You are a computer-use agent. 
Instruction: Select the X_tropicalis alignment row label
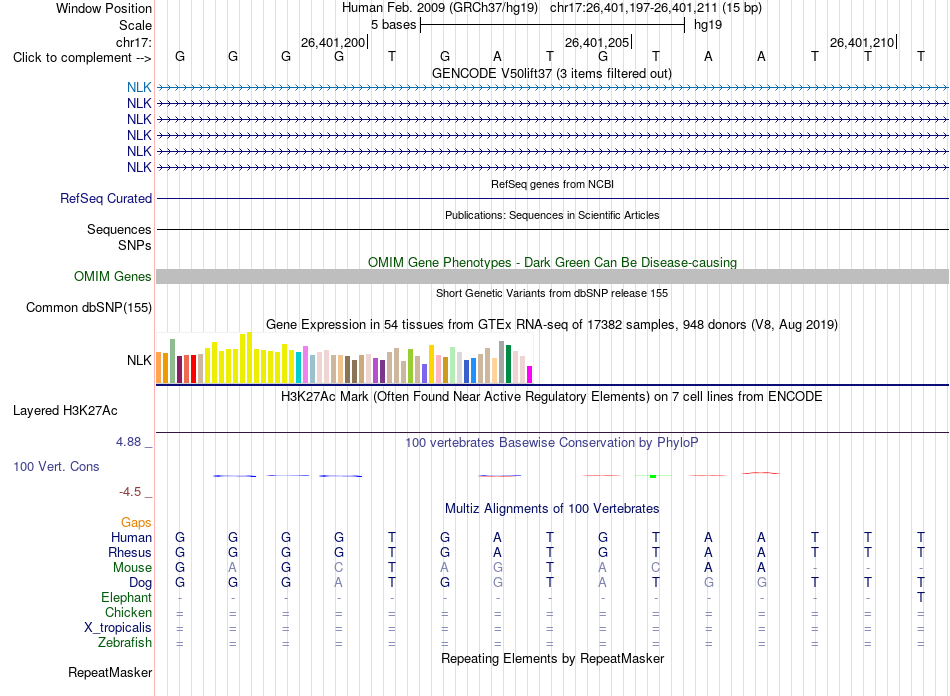click(118, 628)
